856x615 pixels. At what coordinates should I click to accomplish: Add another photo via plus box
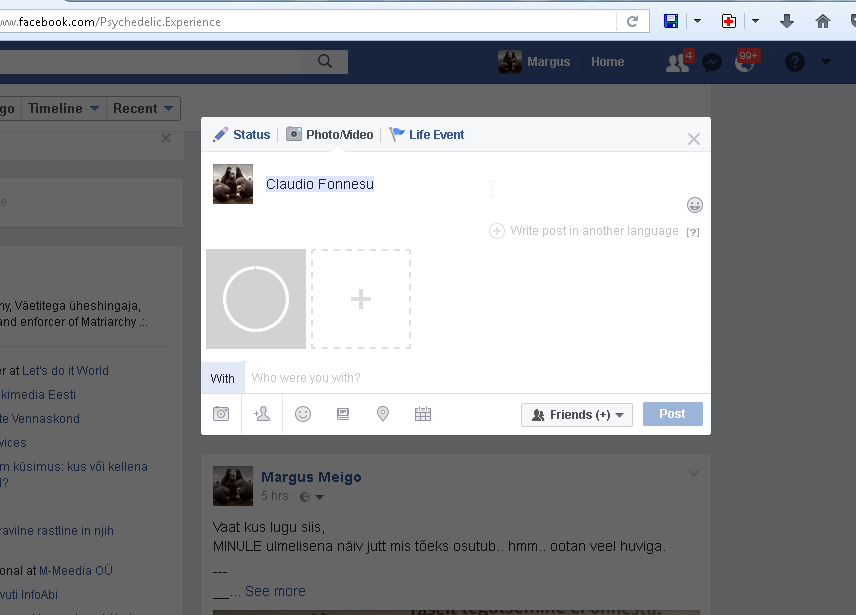(361, 299)
